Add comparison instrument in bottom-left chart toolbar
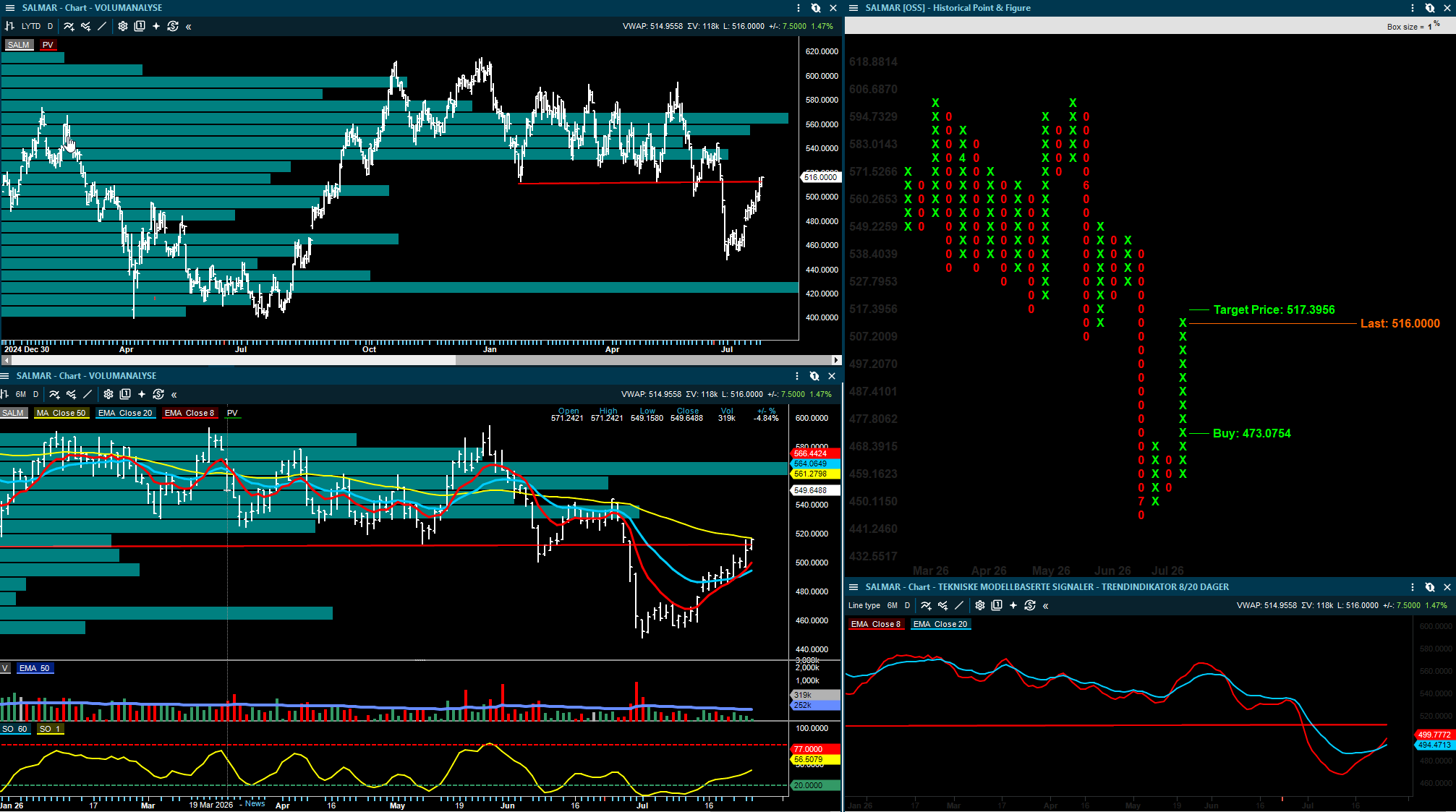Image resolution: width=1456 pixels, height=812 pixels. [71, 394]
